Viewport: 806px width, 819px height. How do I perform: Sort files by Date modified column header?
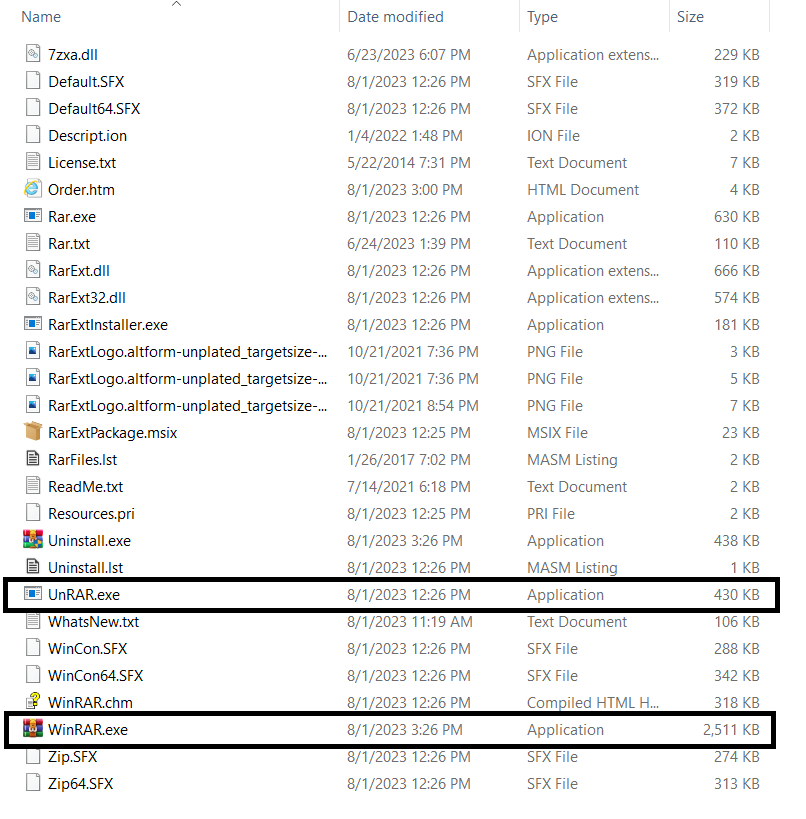395,17
